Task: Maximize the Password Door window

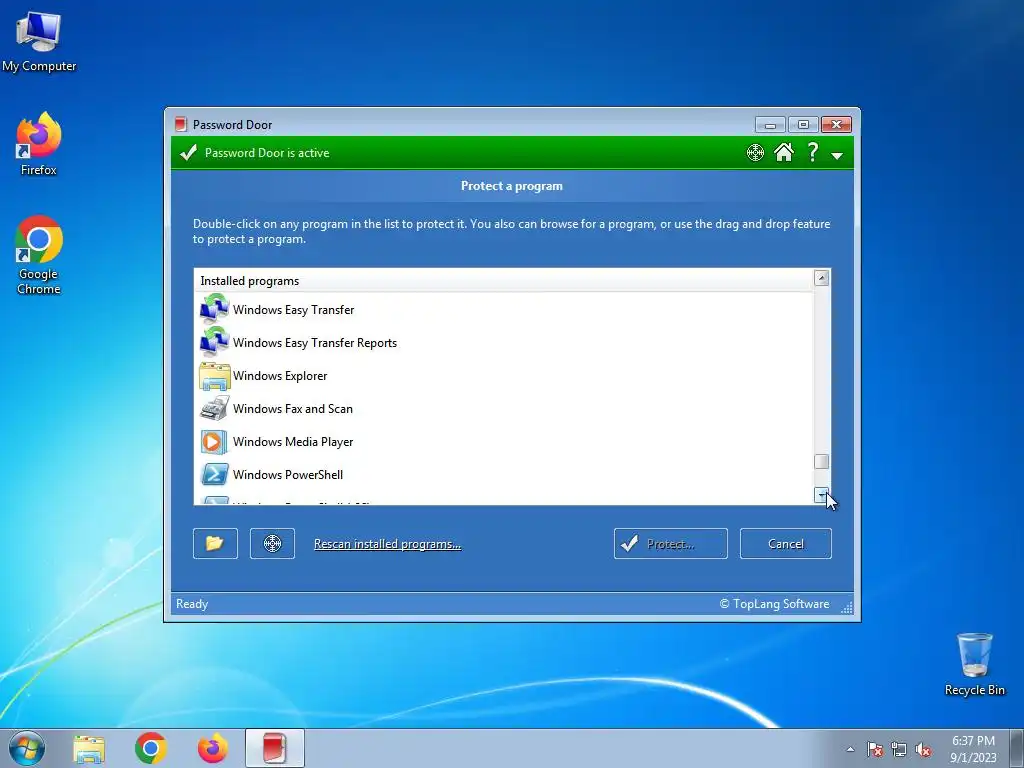Action: 803,124
